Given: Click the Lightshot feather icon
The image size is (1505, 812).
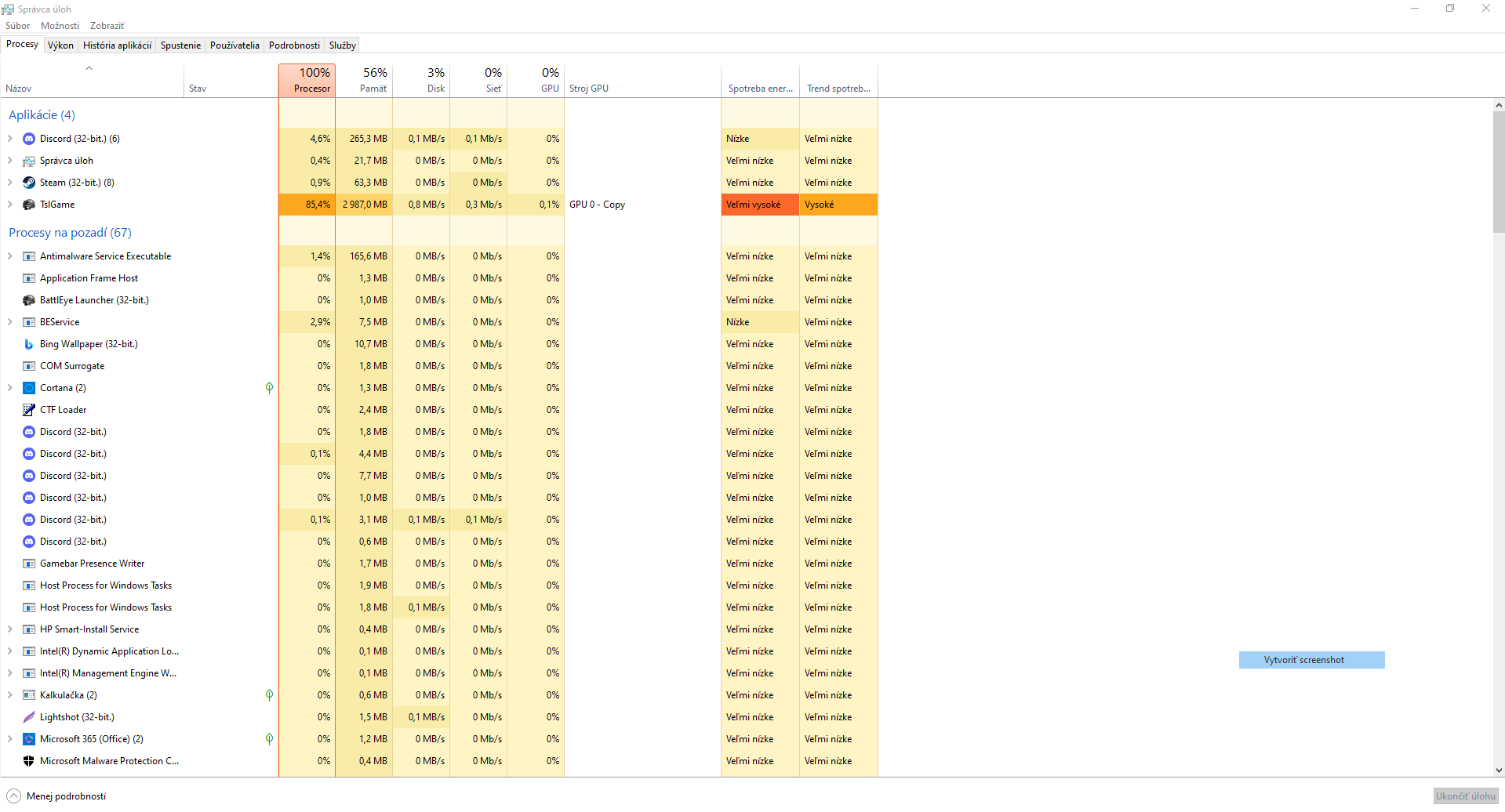Looking at the screenshot, I should [29, 717].
